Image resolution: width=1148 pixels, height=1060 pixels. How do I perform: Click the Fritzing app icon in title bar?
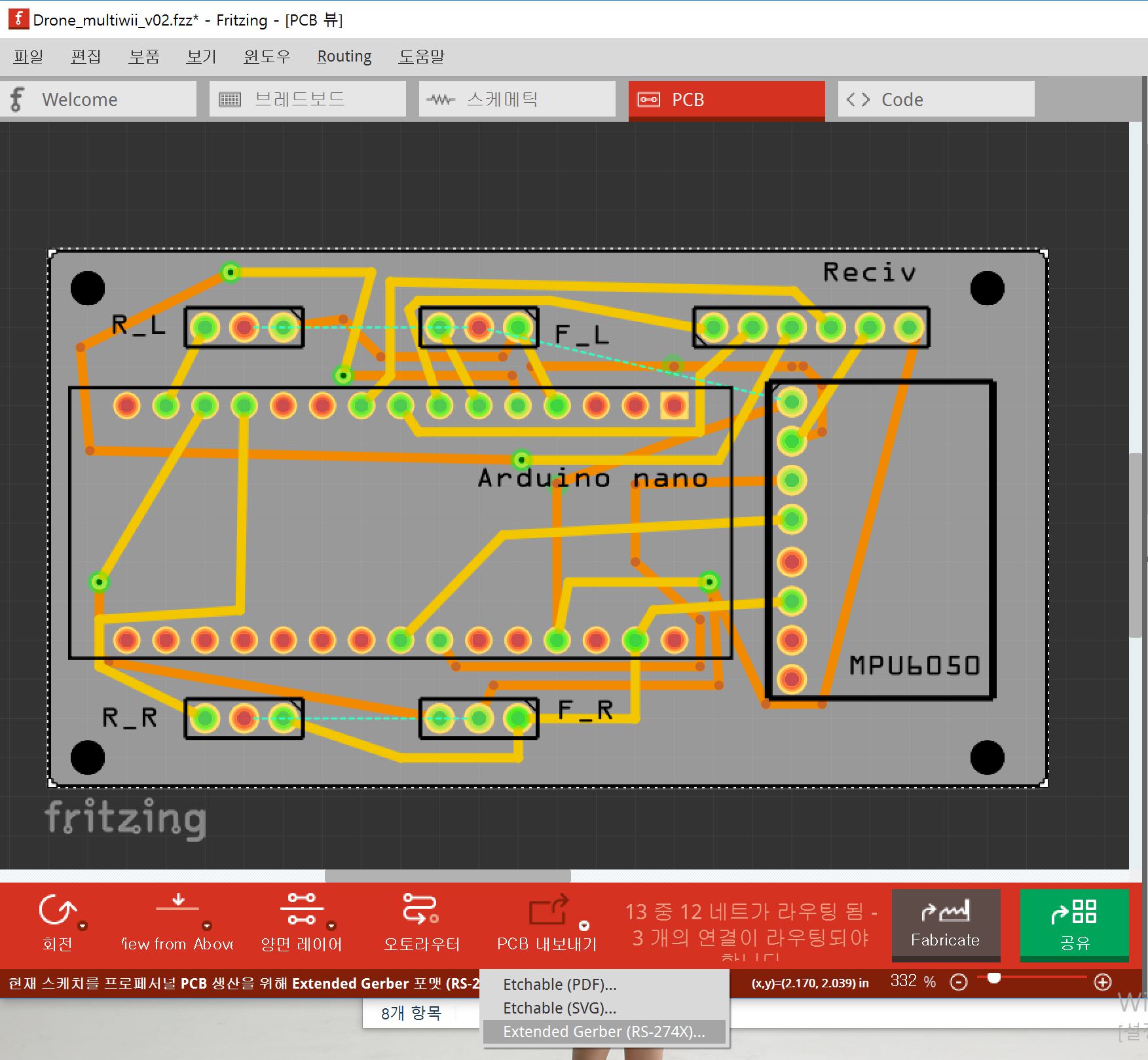[18, 19]
